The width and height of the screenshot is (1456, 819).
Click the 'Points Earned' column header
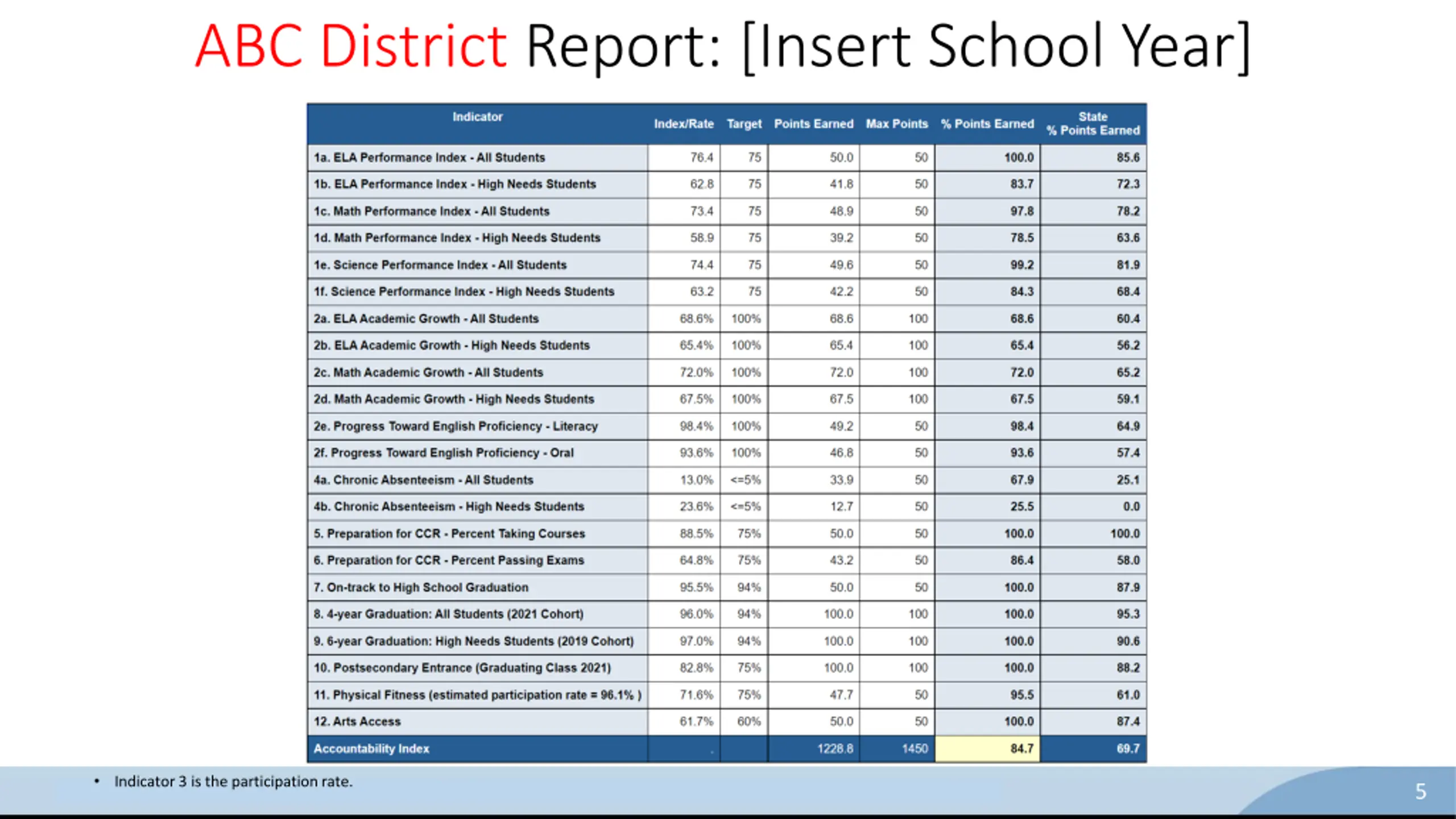click(813, 123)
